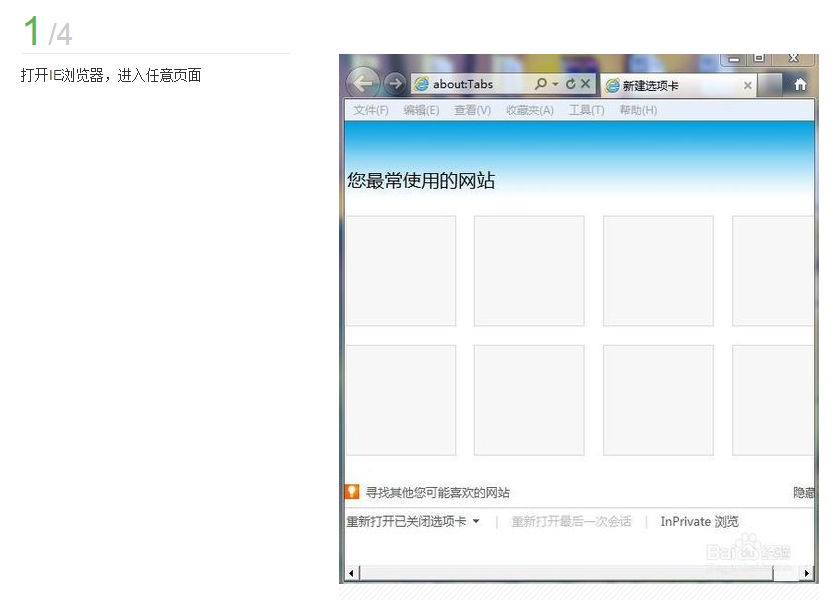Click the 您最常使用的网站 heading

(x=421, y=181)
